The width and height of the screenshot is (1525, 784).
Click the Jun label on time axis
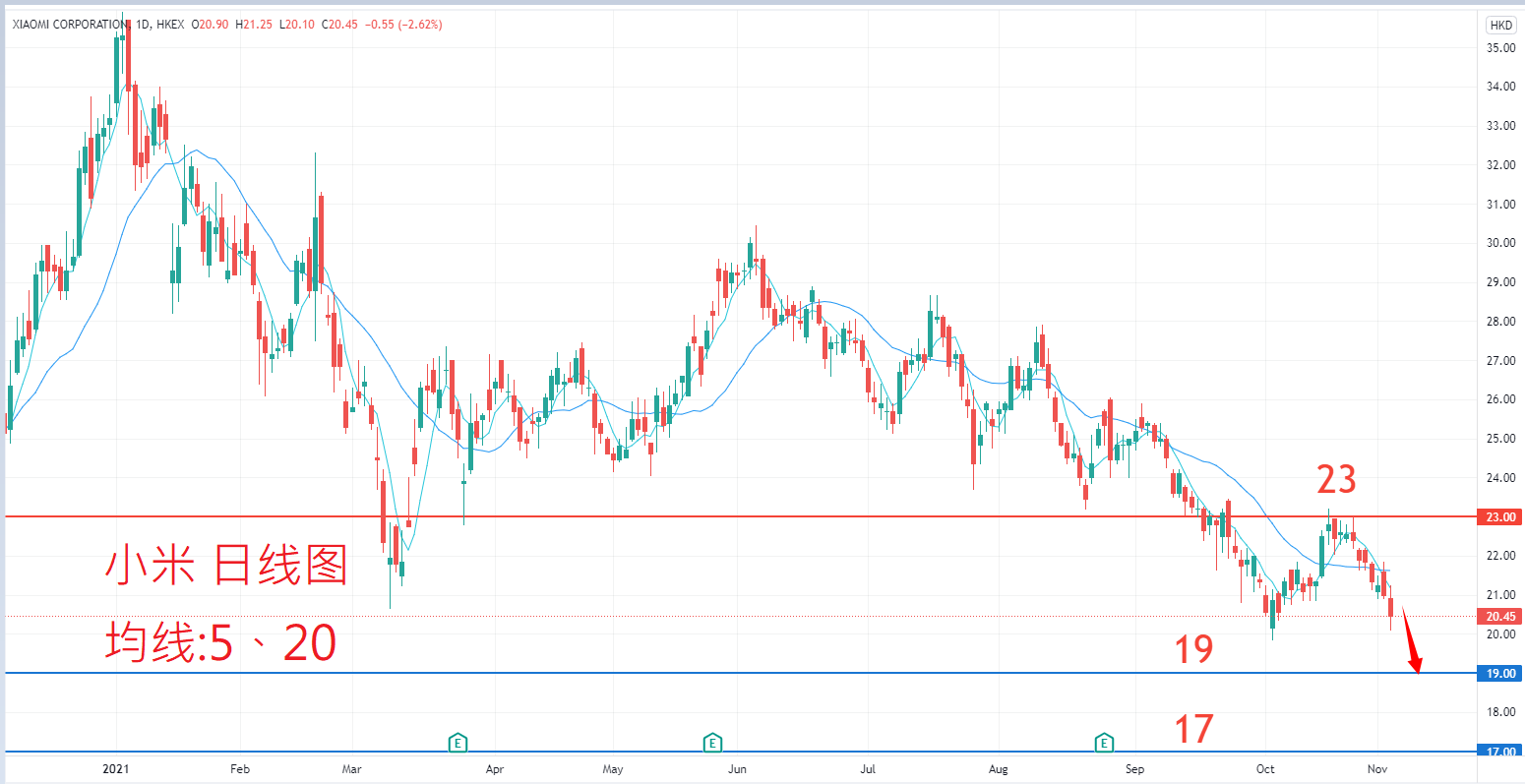tap(737, 769)
